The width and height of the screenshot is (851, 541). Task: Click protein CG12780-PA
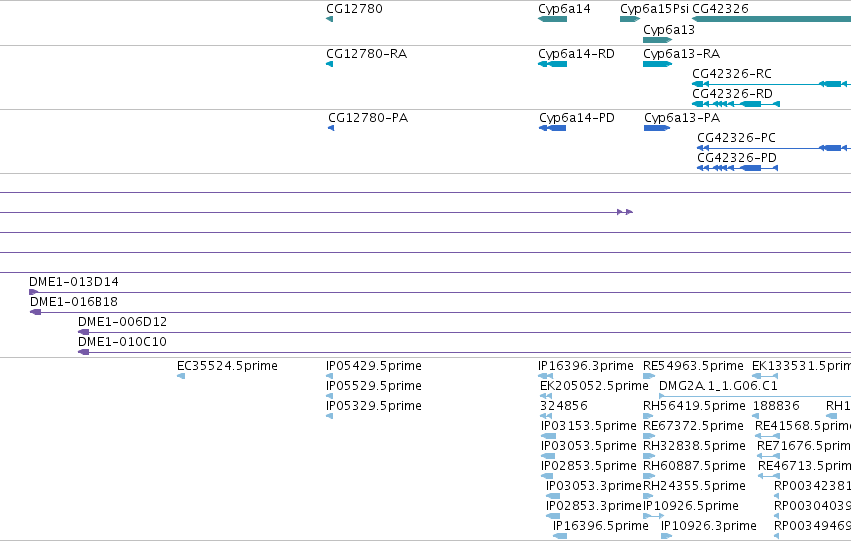[x=368, y=118]
